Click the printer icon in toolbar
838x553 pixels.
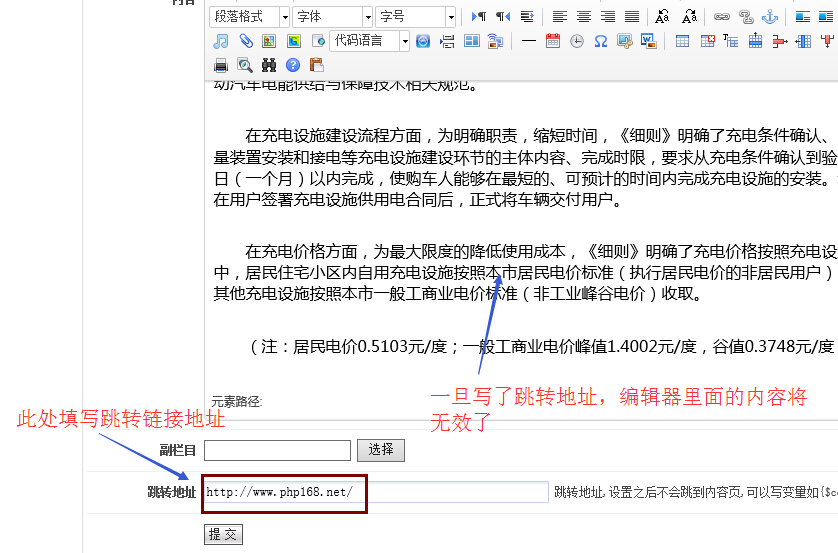coord(221,65)
